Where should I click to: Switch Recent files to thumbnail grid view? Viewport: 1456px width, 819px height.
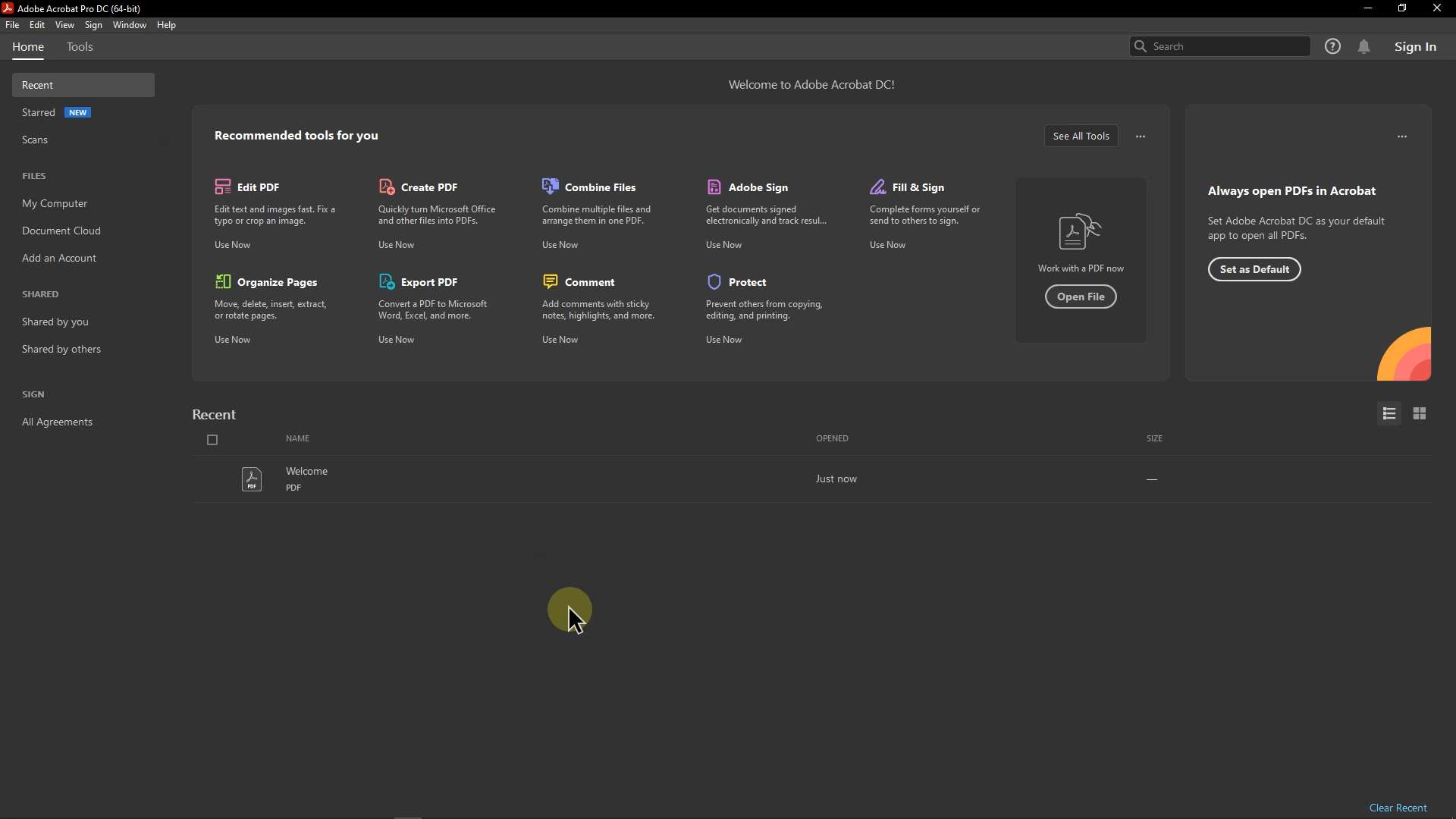click(1420, 413)
